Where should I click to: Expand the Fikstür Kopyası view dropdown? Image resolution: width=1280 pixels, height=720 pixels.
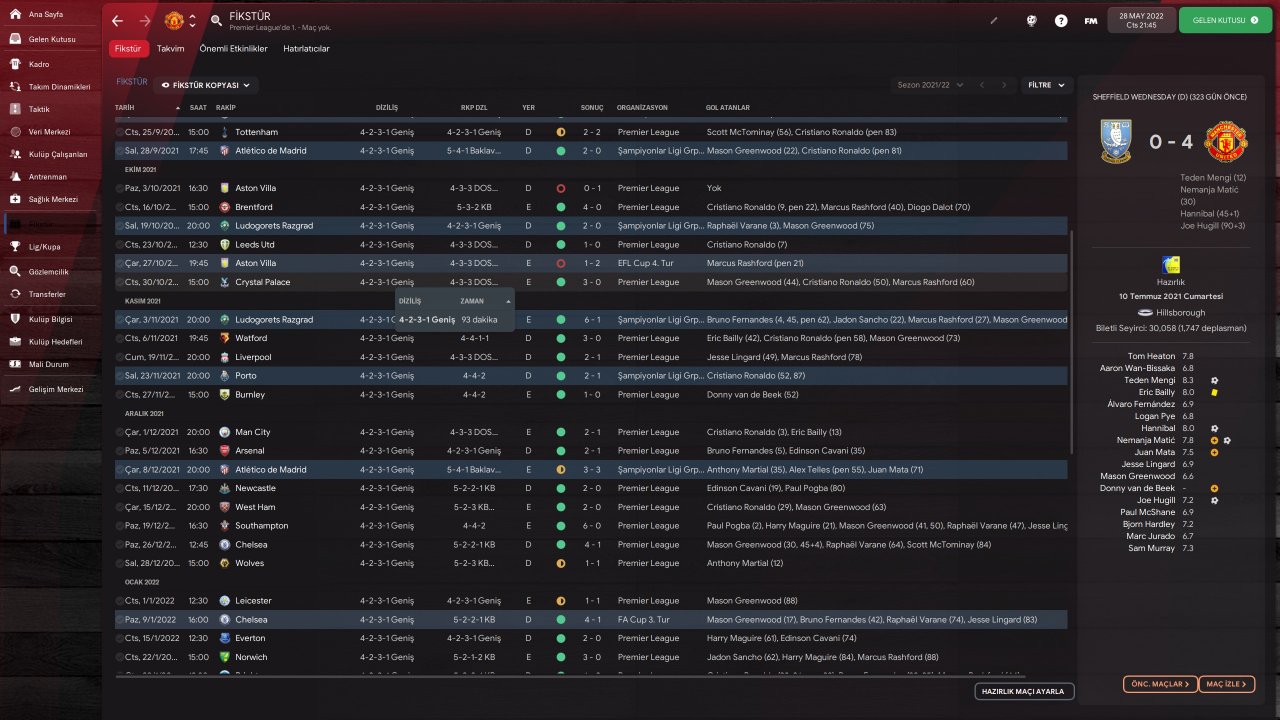tap(208, 86)
